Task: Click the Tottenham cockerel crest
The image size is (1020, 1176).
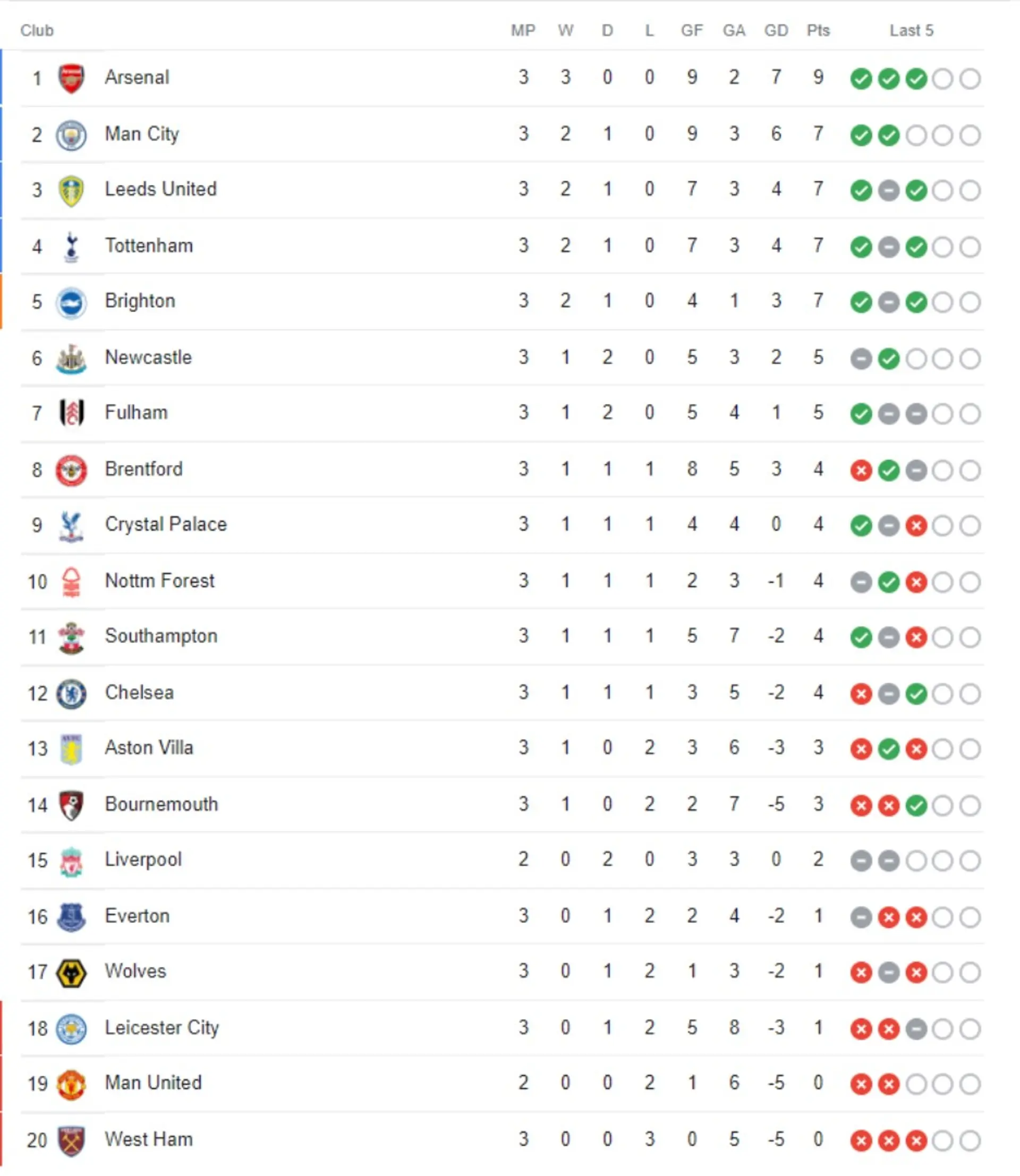Action: click(x=71, y=247)
